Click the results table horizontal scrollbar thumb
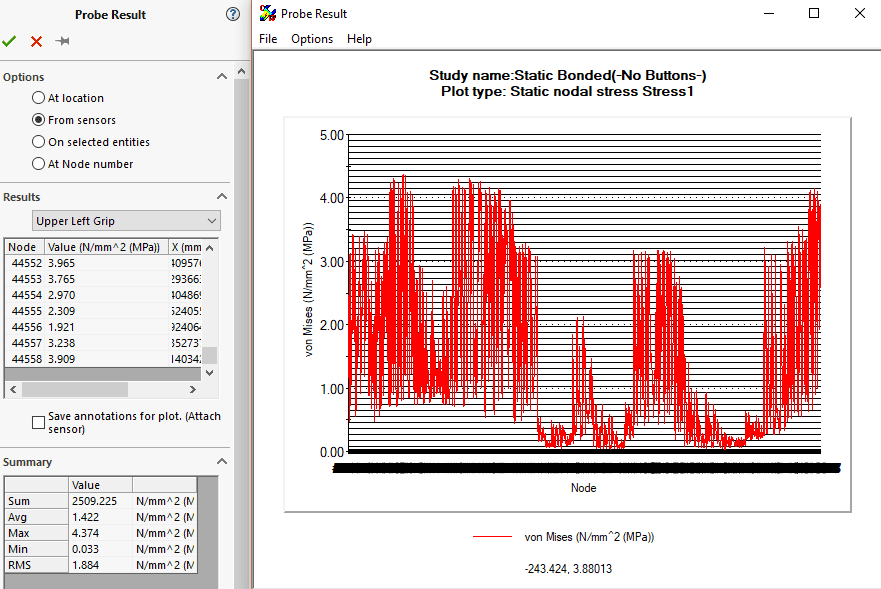 (75, 389)
